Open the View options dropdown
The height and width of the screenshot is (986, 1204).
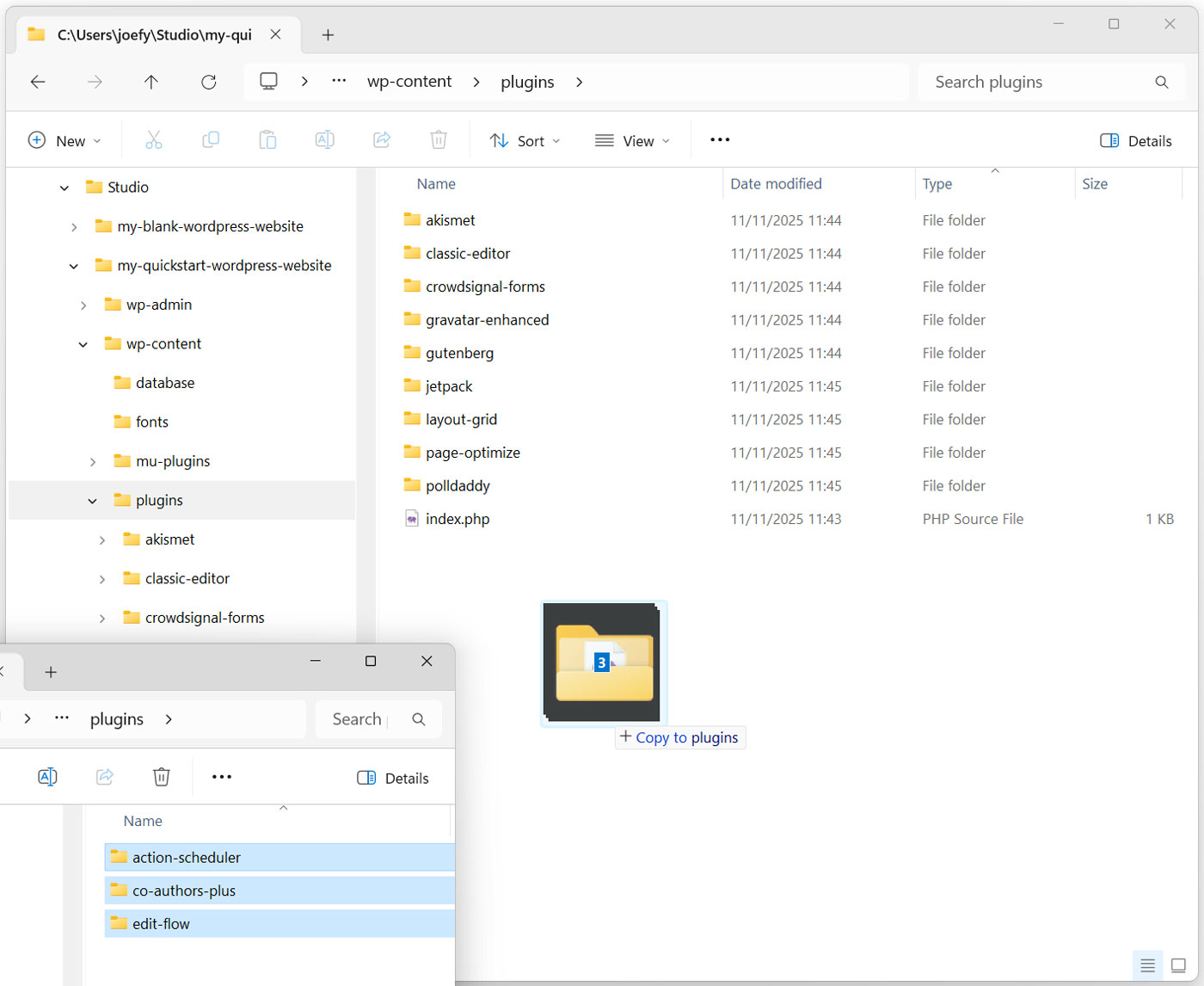(x=632, y=140)
